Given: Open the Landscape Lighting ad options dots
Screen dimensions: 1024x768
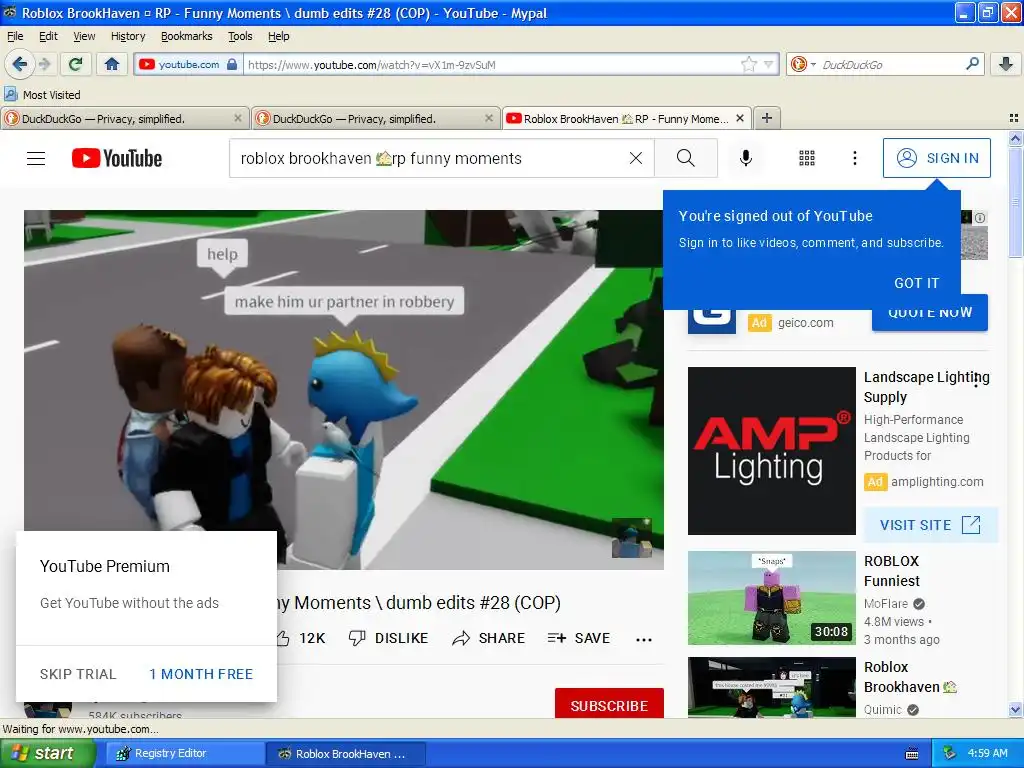Looking at the screenshot, I should coord(976,380).
